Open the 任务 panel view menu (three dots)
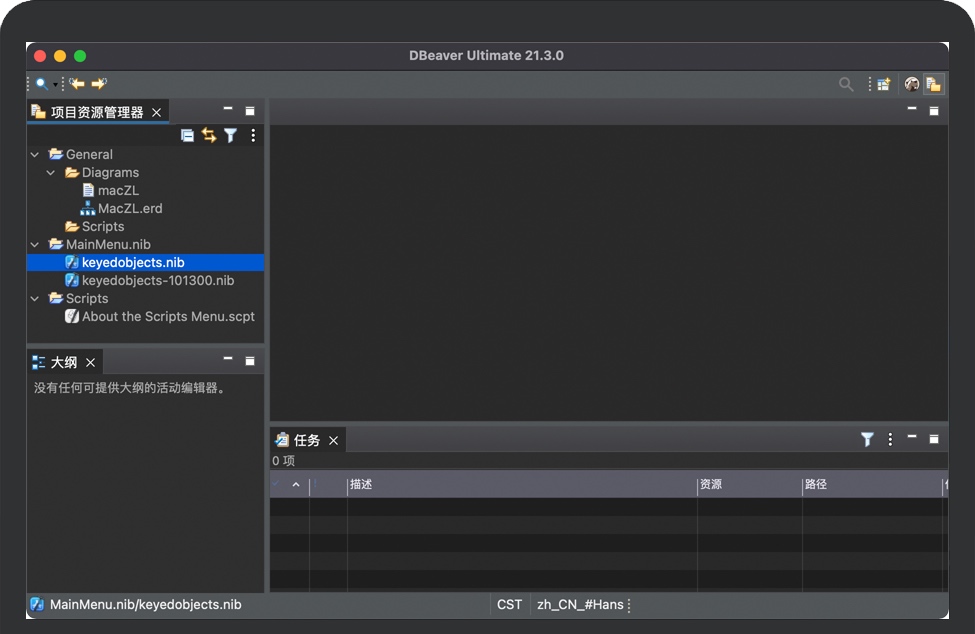The image size is (975, 634). [890, 439]
